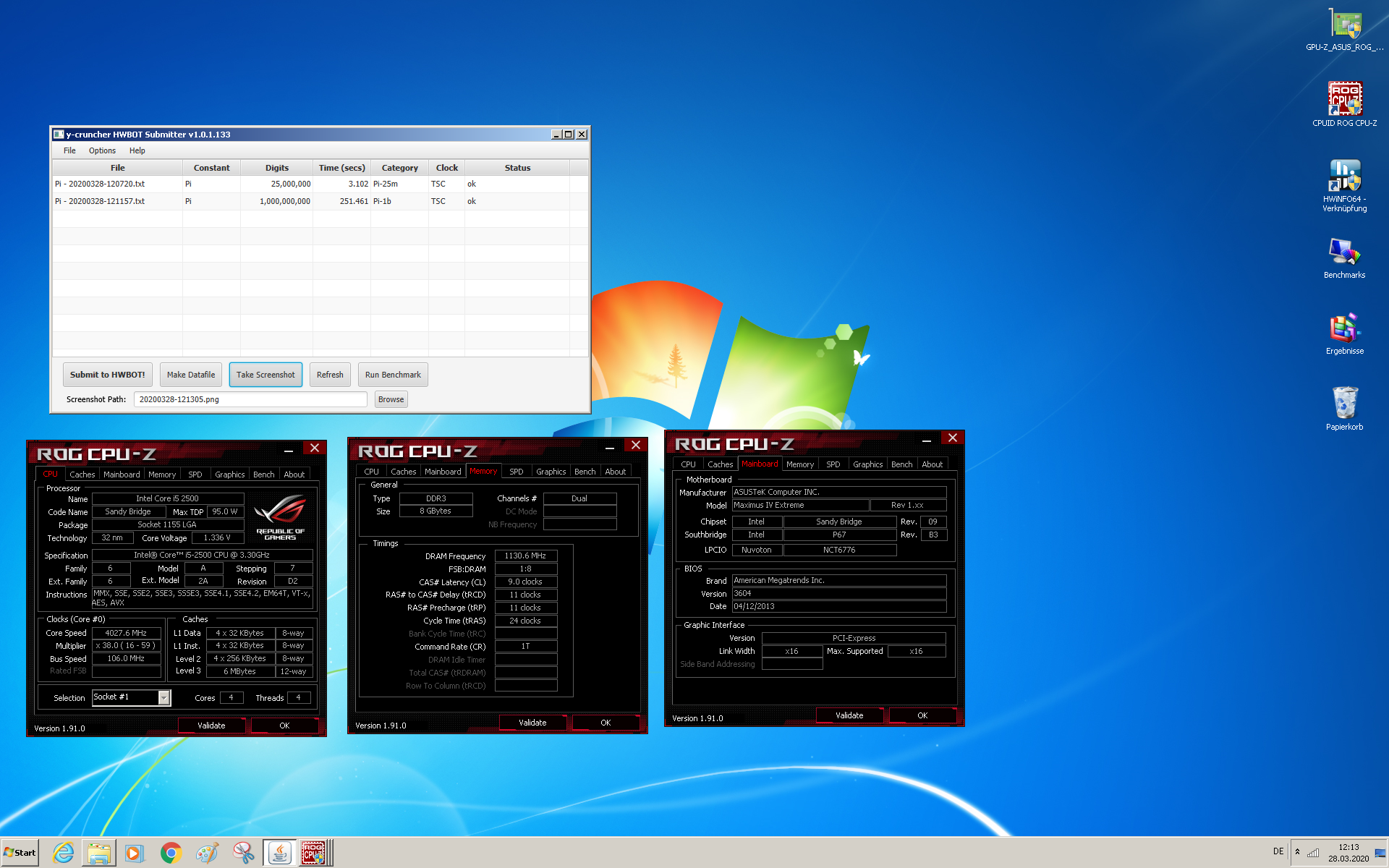Open HWiNFO64 Verknüpfung desktop shortcut
The image size is (1389, 868).
1344,186
